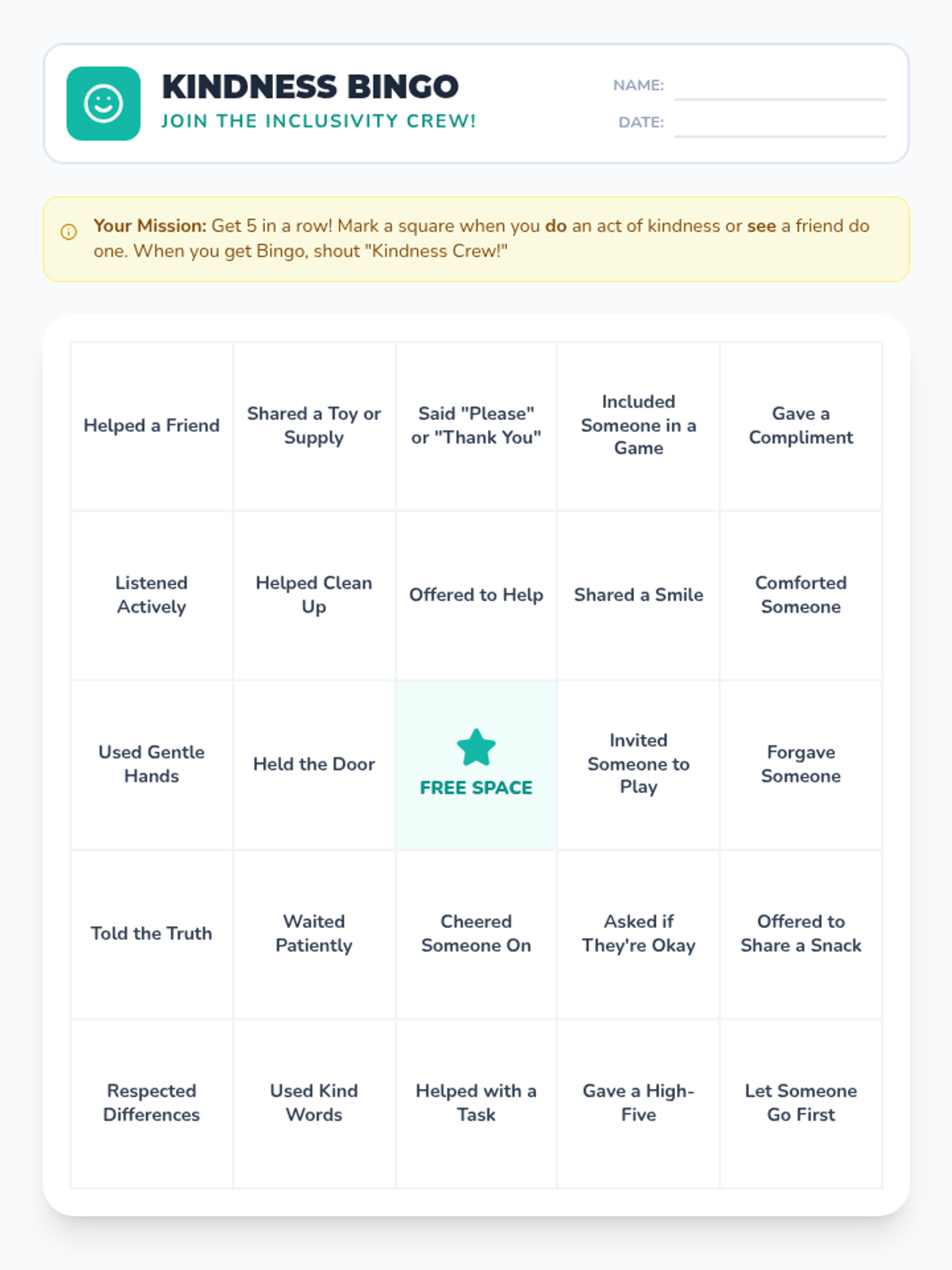Mark the Comforted Someone square
The width and height of the screenshot is (952, 1270).
point(801,595)
